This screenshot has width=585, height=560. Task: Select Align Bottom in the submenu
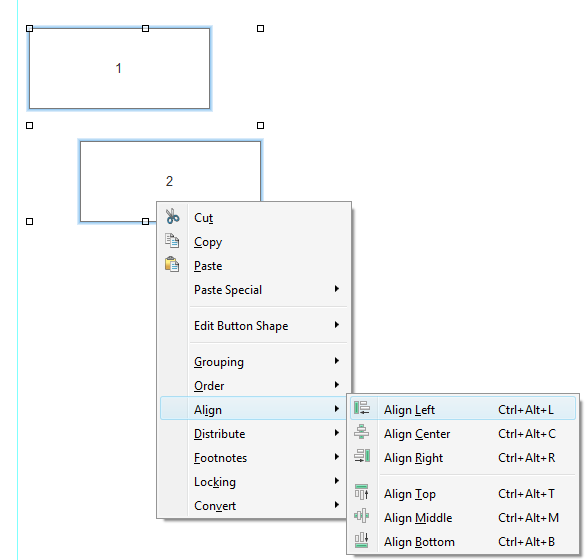(x=463, y=541)
